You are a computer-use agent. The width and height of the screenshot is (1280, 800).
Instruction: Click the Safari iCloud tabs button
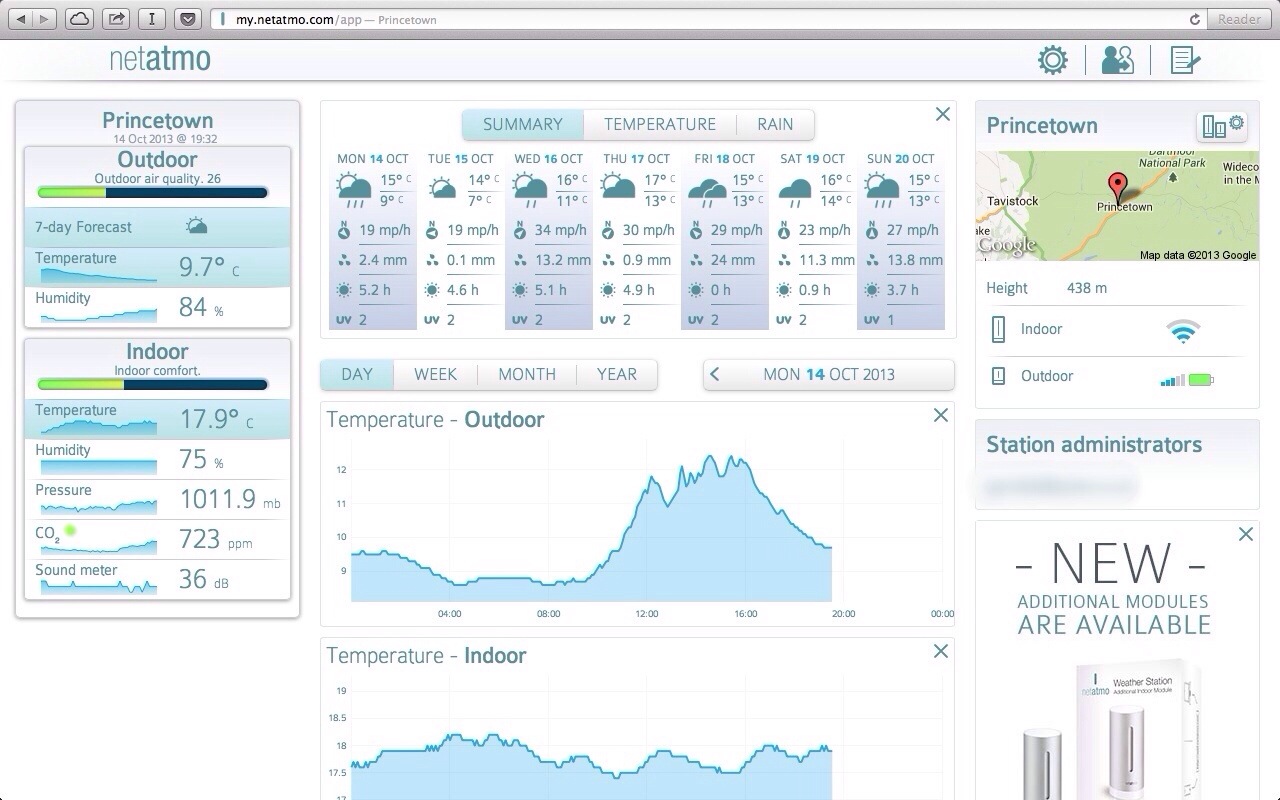click(x=79, y=19)
